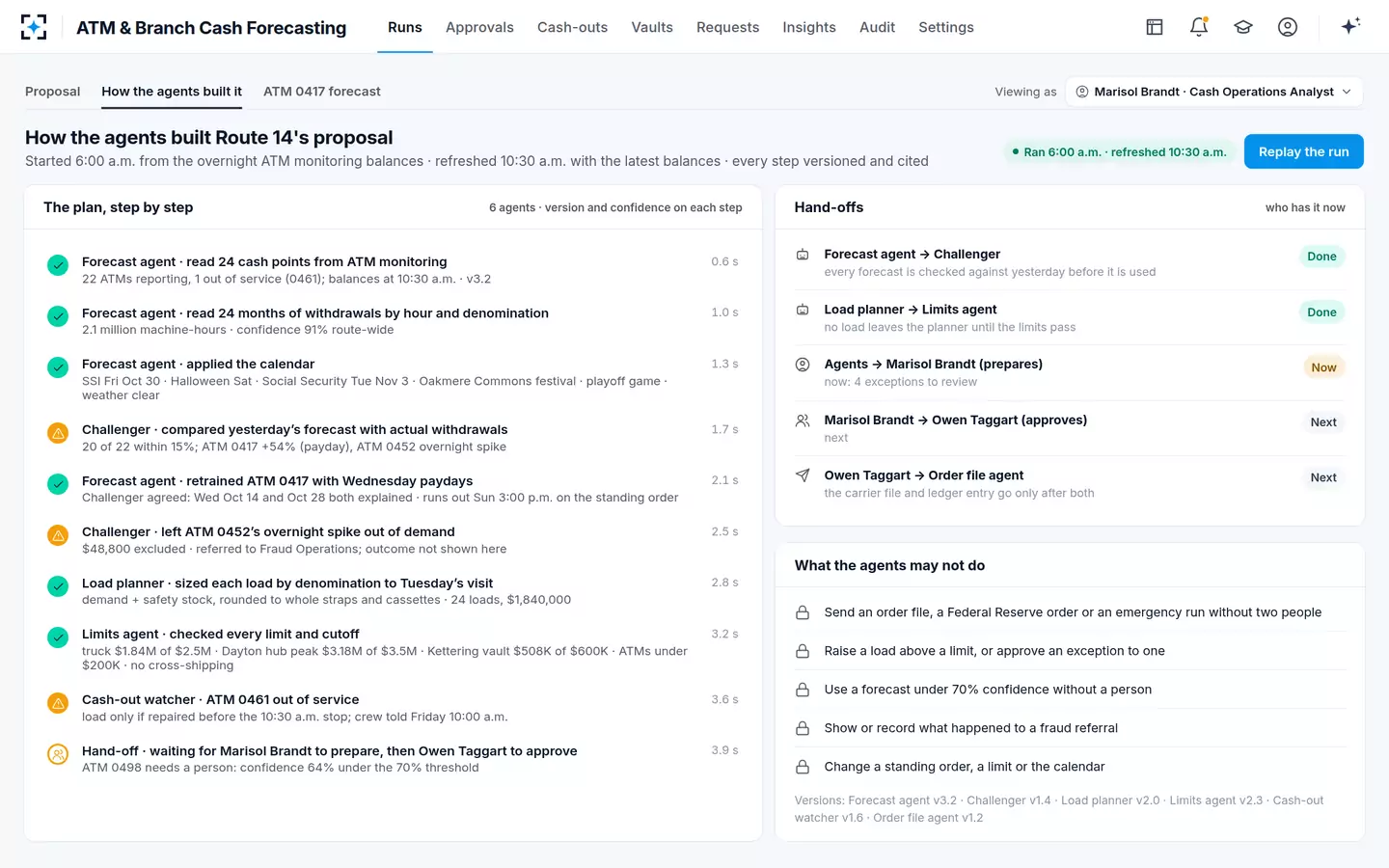Viewport: 1389px width, 868px height.
Task: Open the layout panel icon in header
Action: [x=1155, y=27]
